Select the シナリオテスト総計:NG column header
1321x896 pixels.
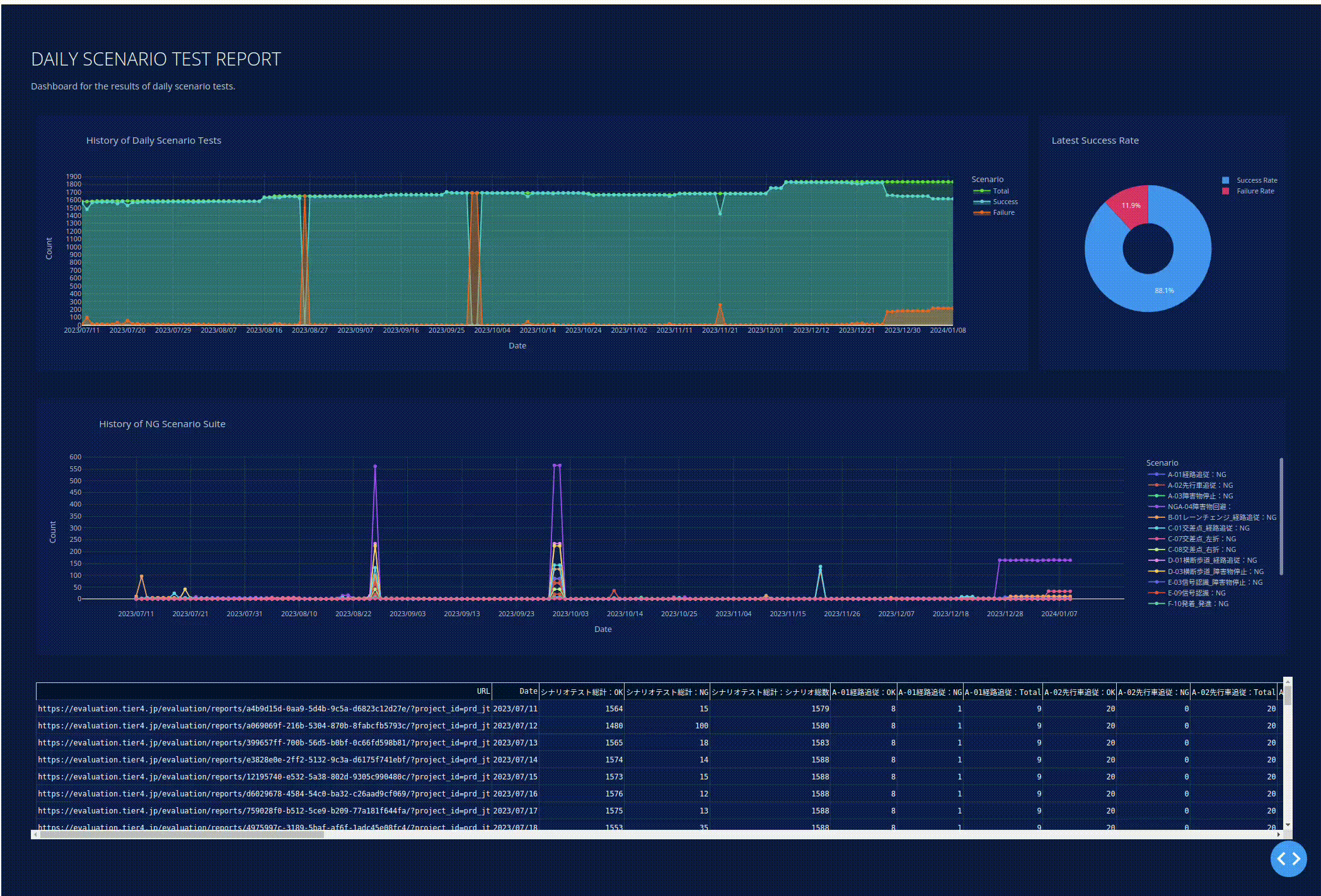667,692
